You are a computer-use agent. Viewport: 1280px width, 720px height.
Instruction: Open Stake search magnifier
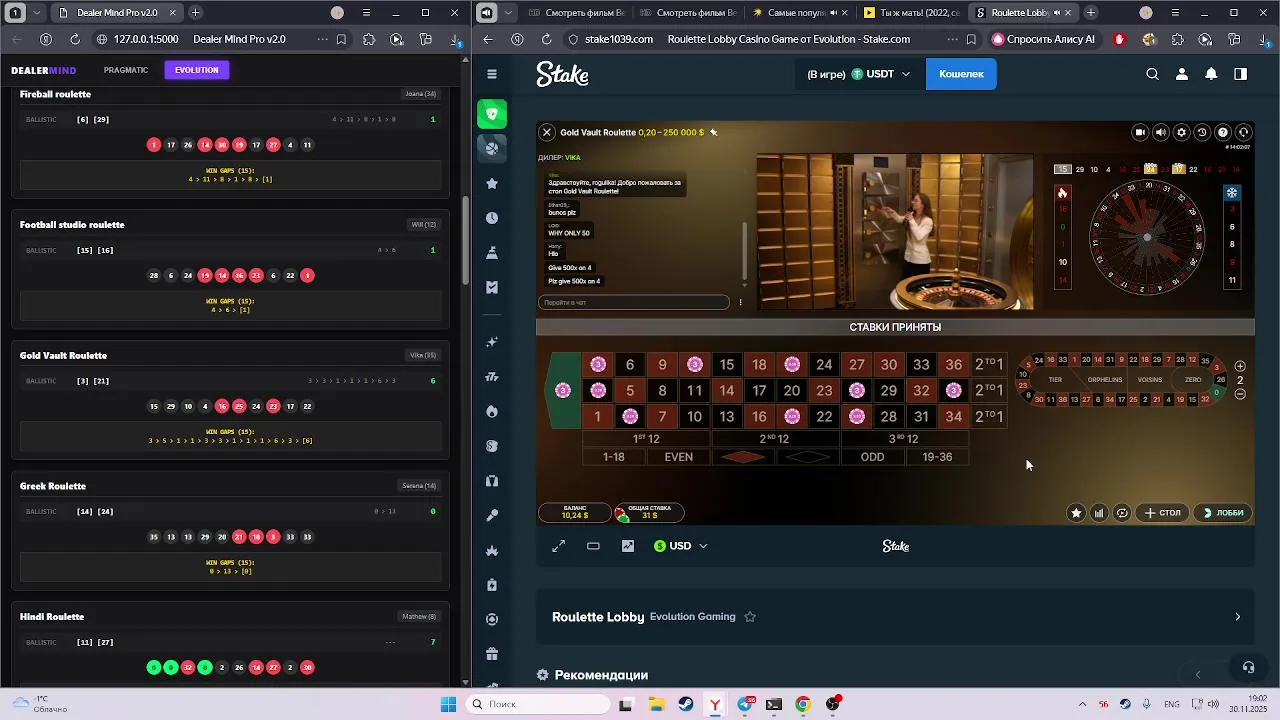click(x=1152, y=74)
